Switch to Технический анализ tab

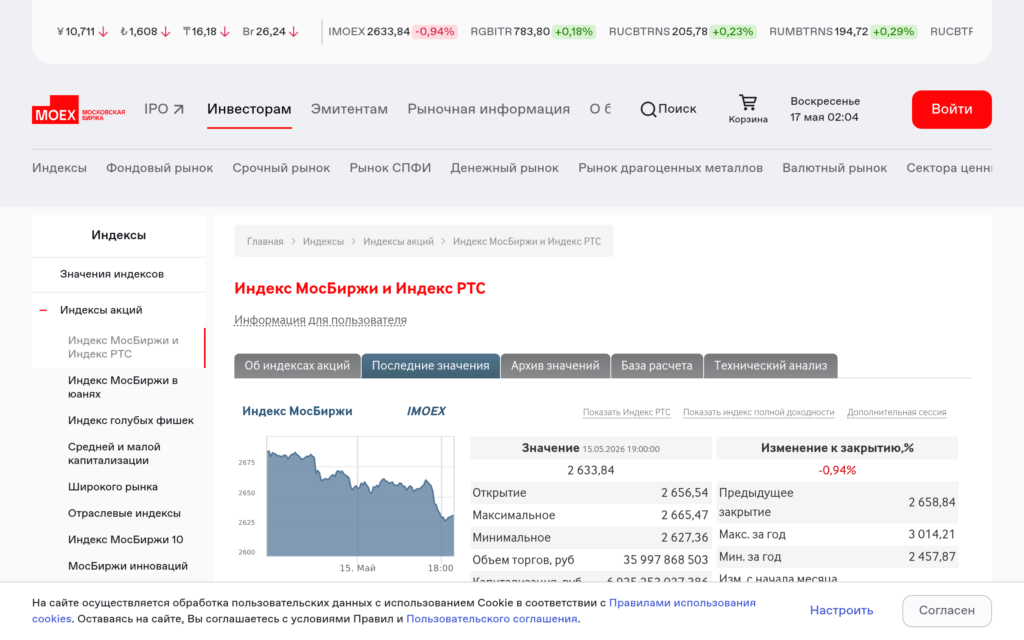pos(771,366)
